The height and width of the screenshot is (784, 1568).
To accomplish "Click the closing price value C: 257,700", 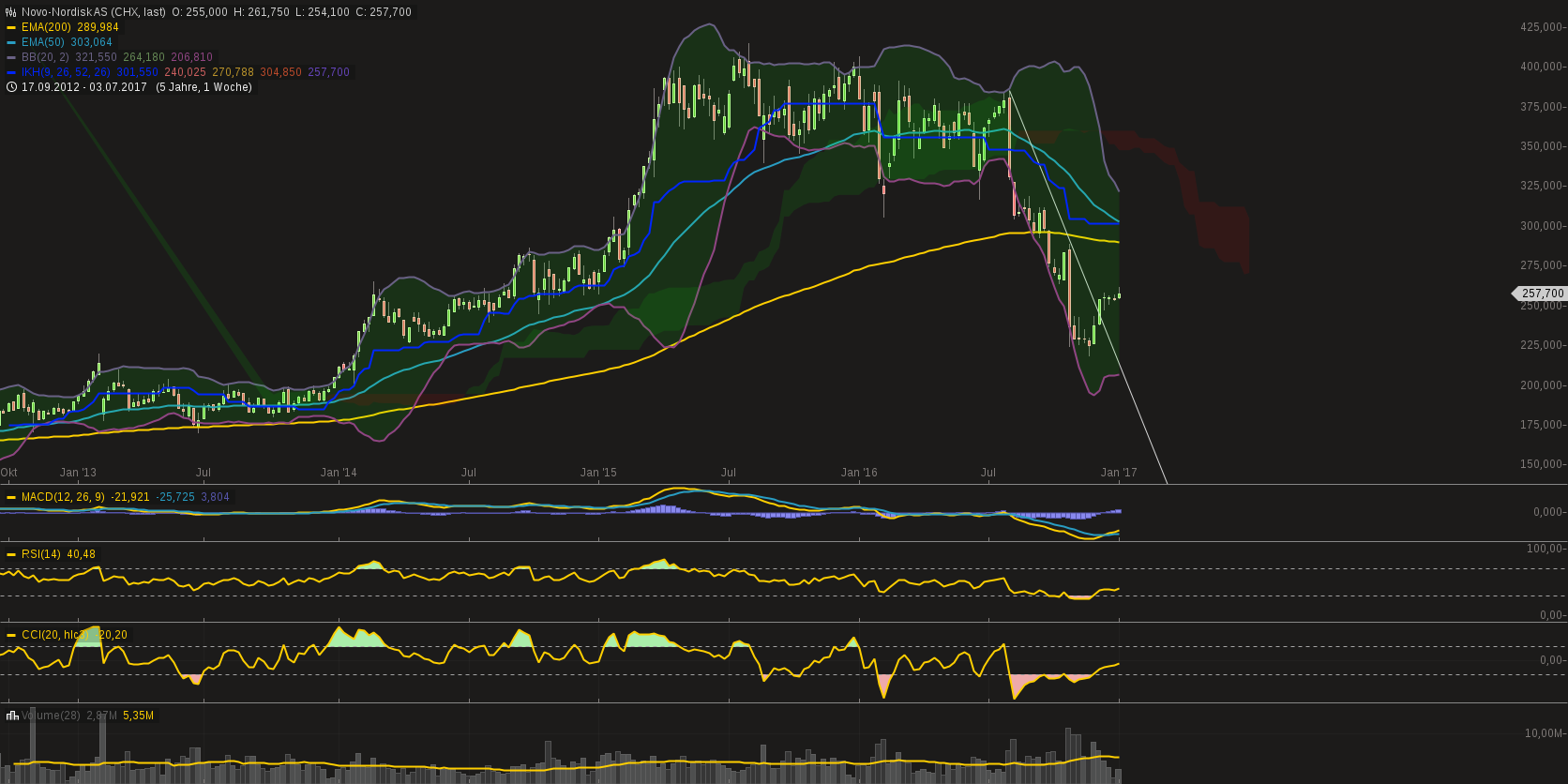I will (384, 12).
